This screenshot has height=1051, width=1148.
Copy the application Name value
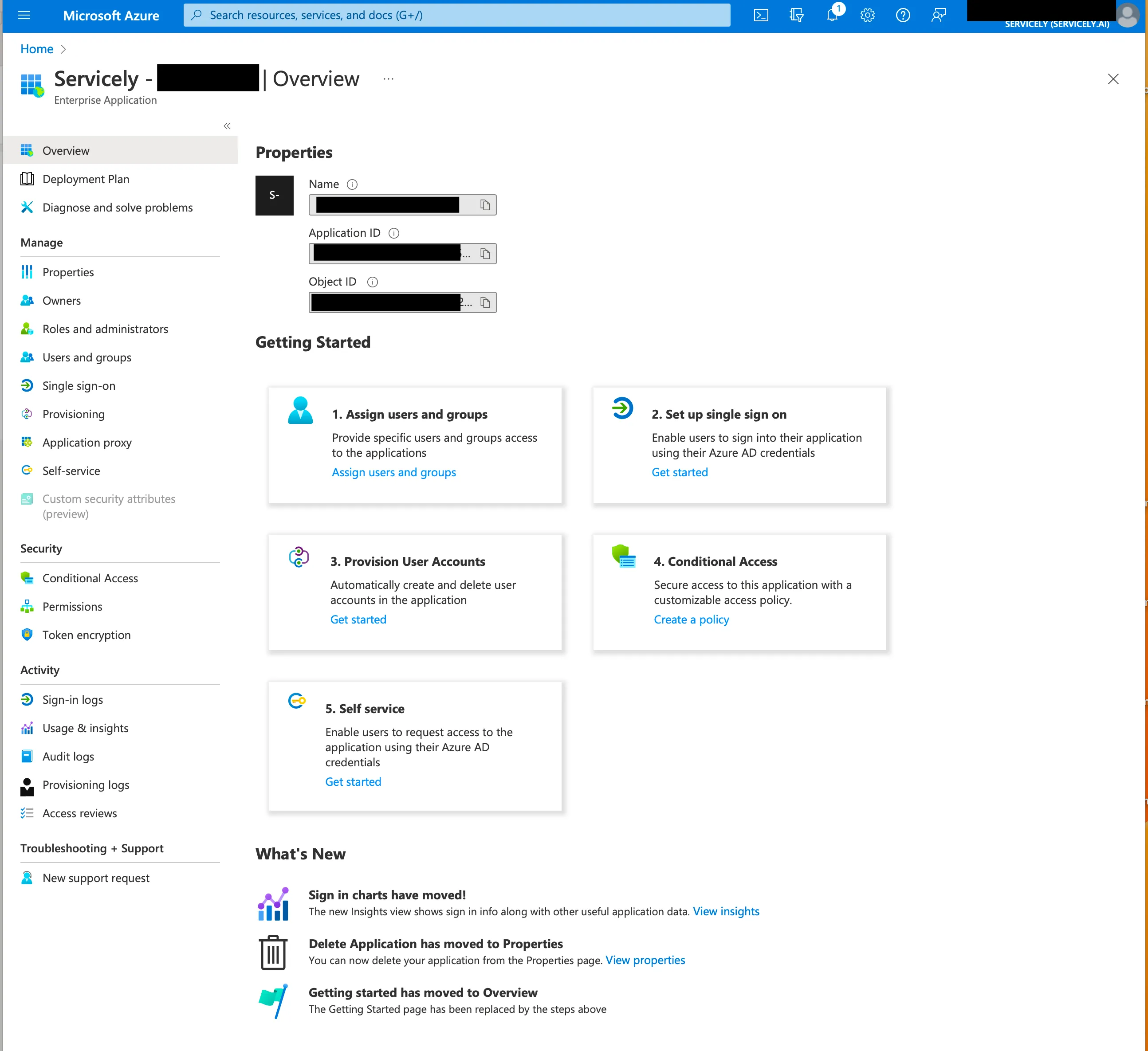tap(485, 205)
